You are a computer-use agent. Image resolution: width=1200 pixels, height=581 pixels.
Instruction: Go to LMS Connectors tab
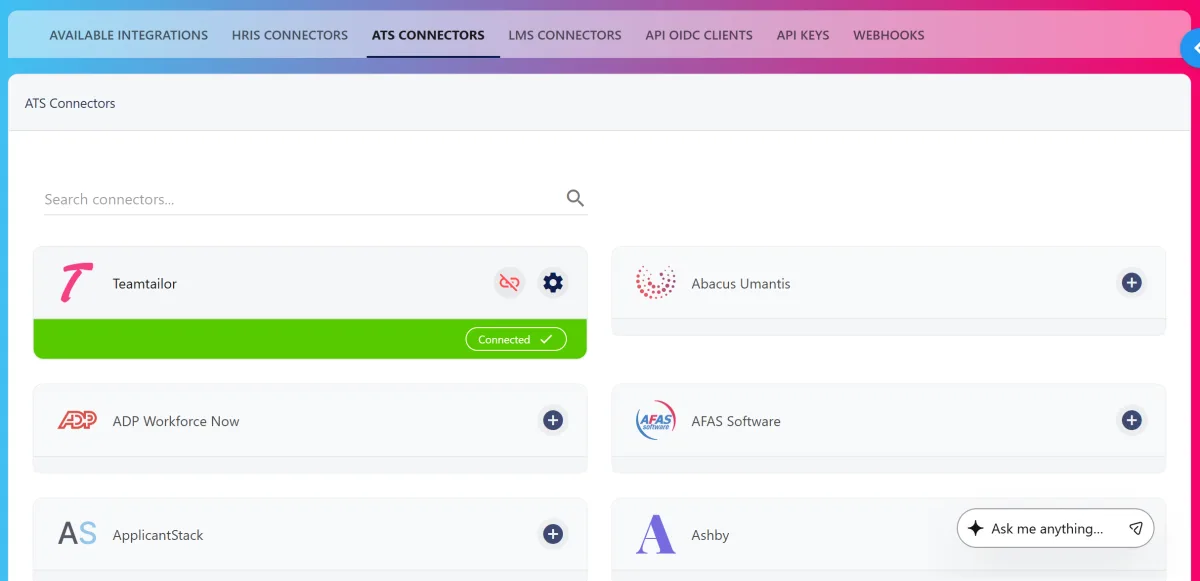(x=565, y=35)
